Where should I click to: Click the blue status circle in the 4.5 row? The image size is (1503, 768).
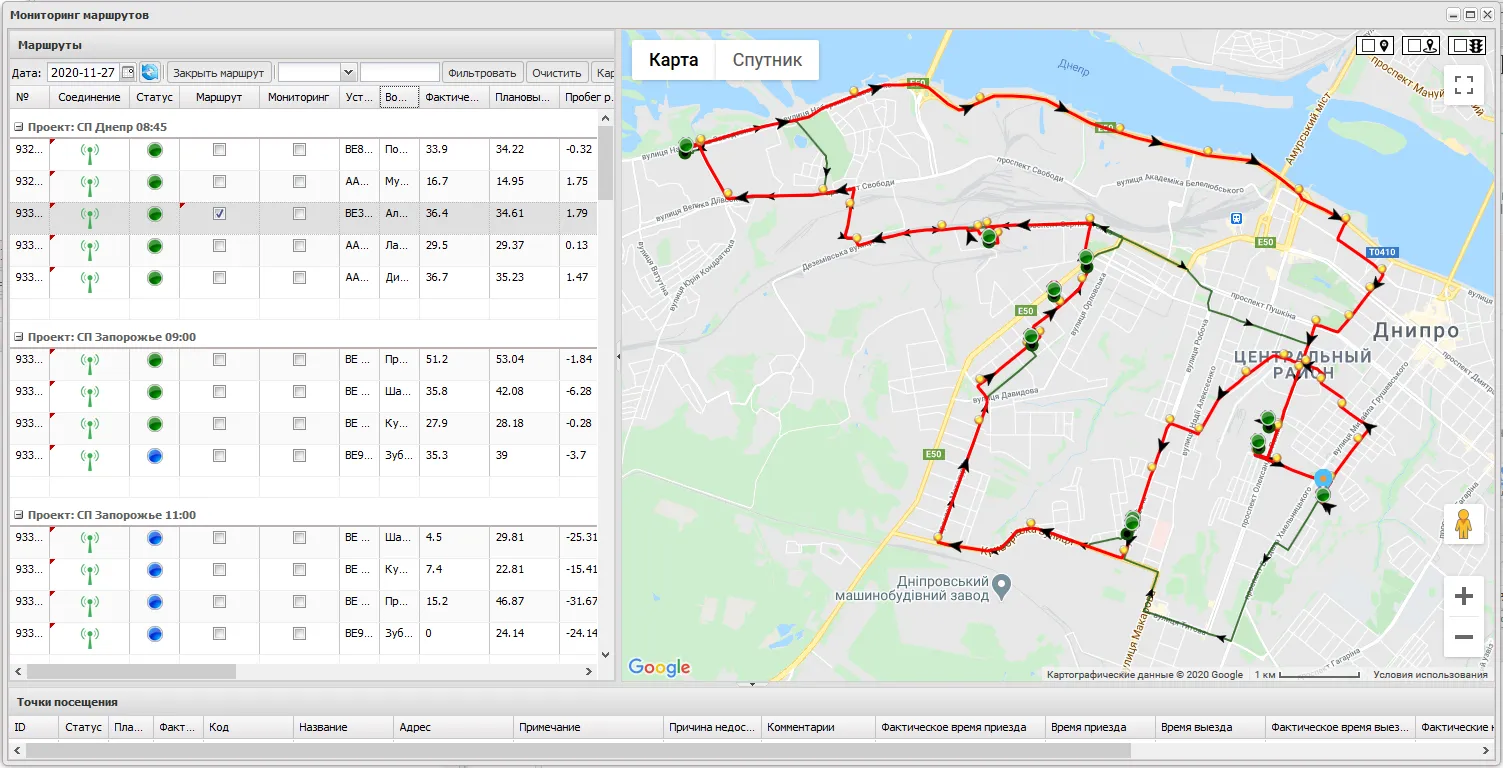click(x=155, y=538)
